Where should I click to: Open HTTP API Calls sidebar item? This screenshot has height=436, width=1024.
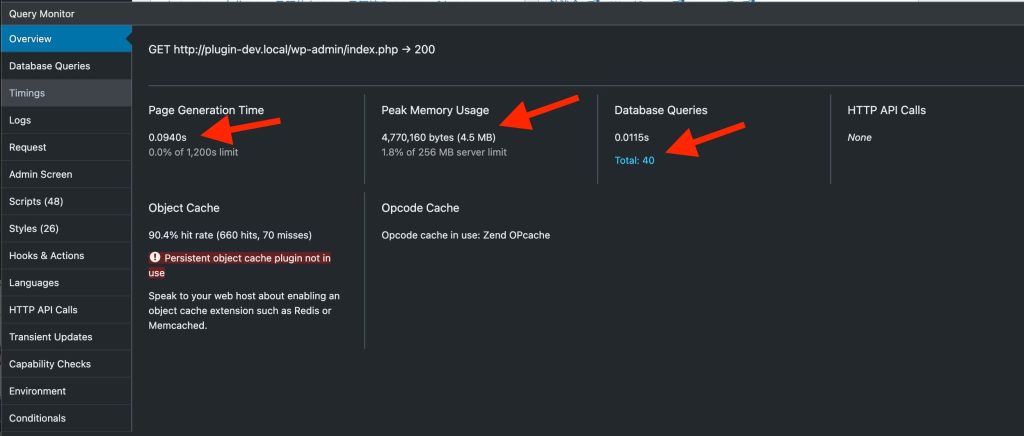(x=43, y=310)
